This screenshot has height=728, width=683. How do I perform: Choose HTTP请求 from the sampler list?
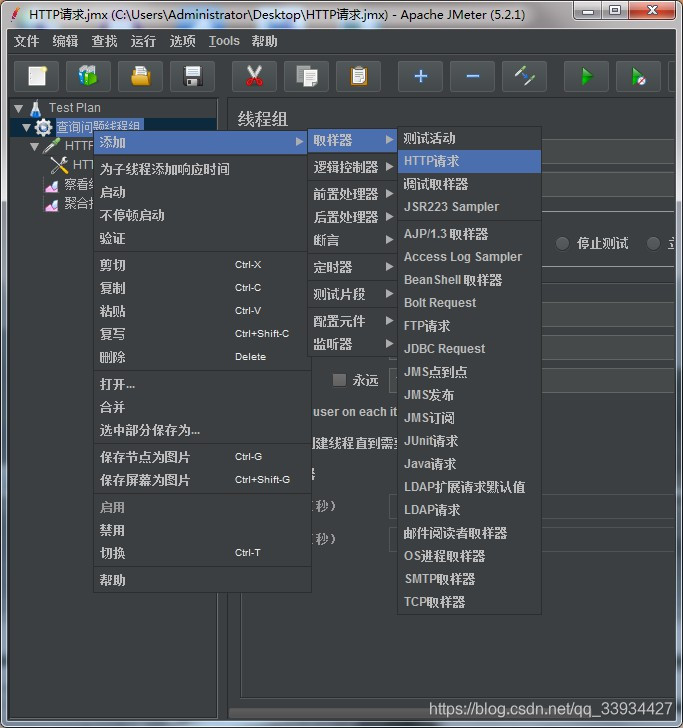tap(469, 161)
